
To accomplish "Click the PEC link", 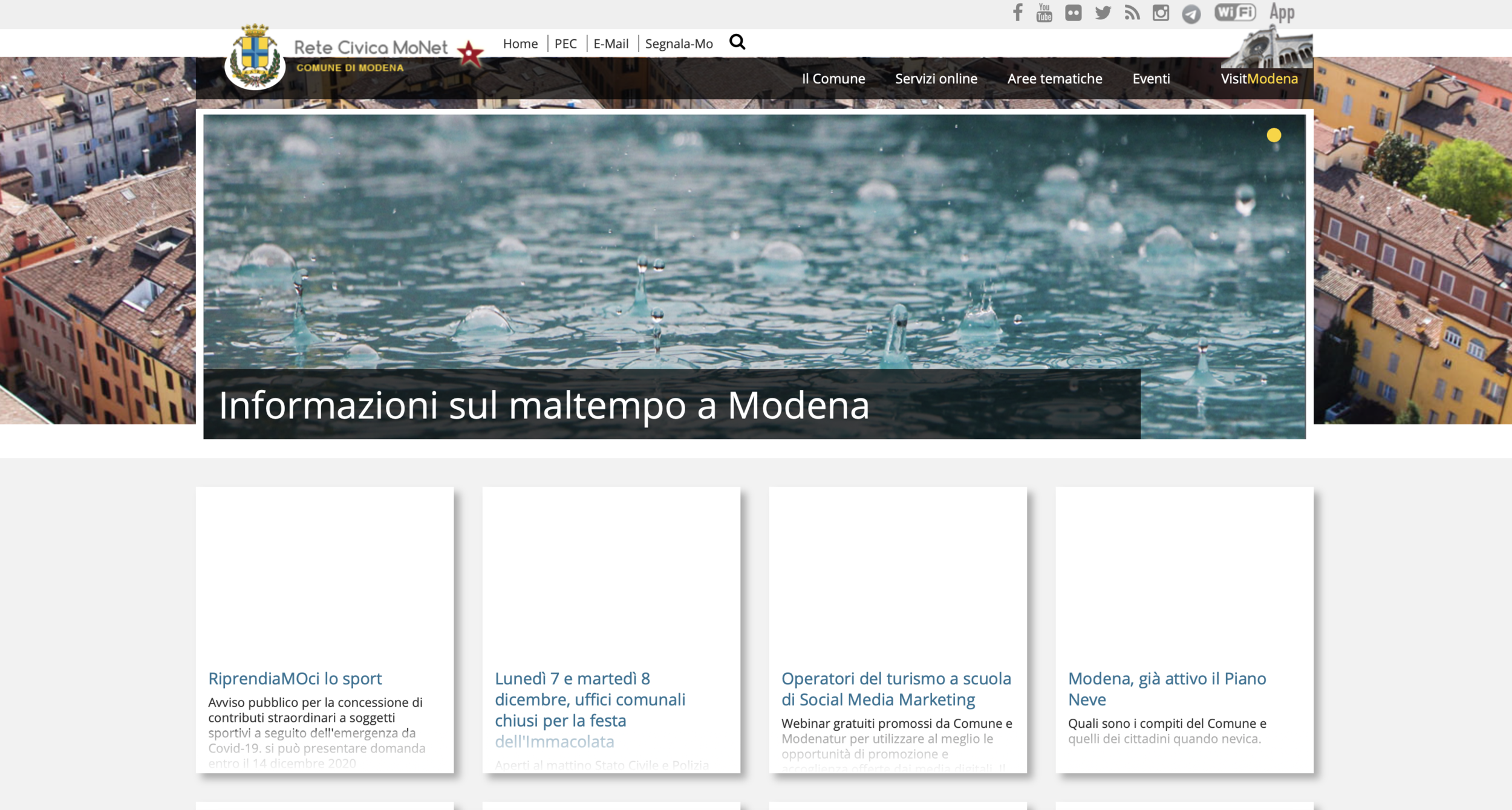I will click(565, 44).
